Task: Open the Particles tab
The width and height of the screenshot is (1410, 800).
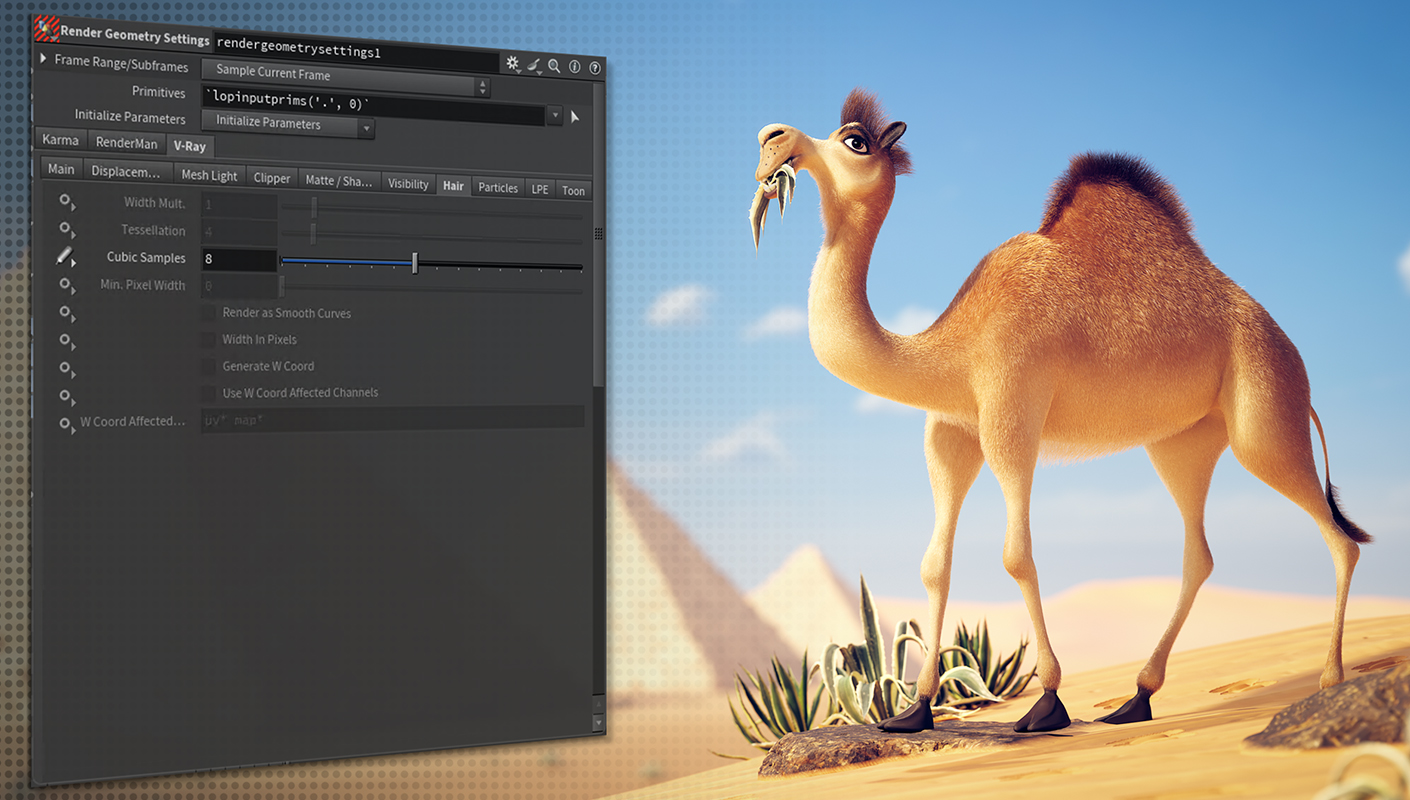Action: (497, 187)
